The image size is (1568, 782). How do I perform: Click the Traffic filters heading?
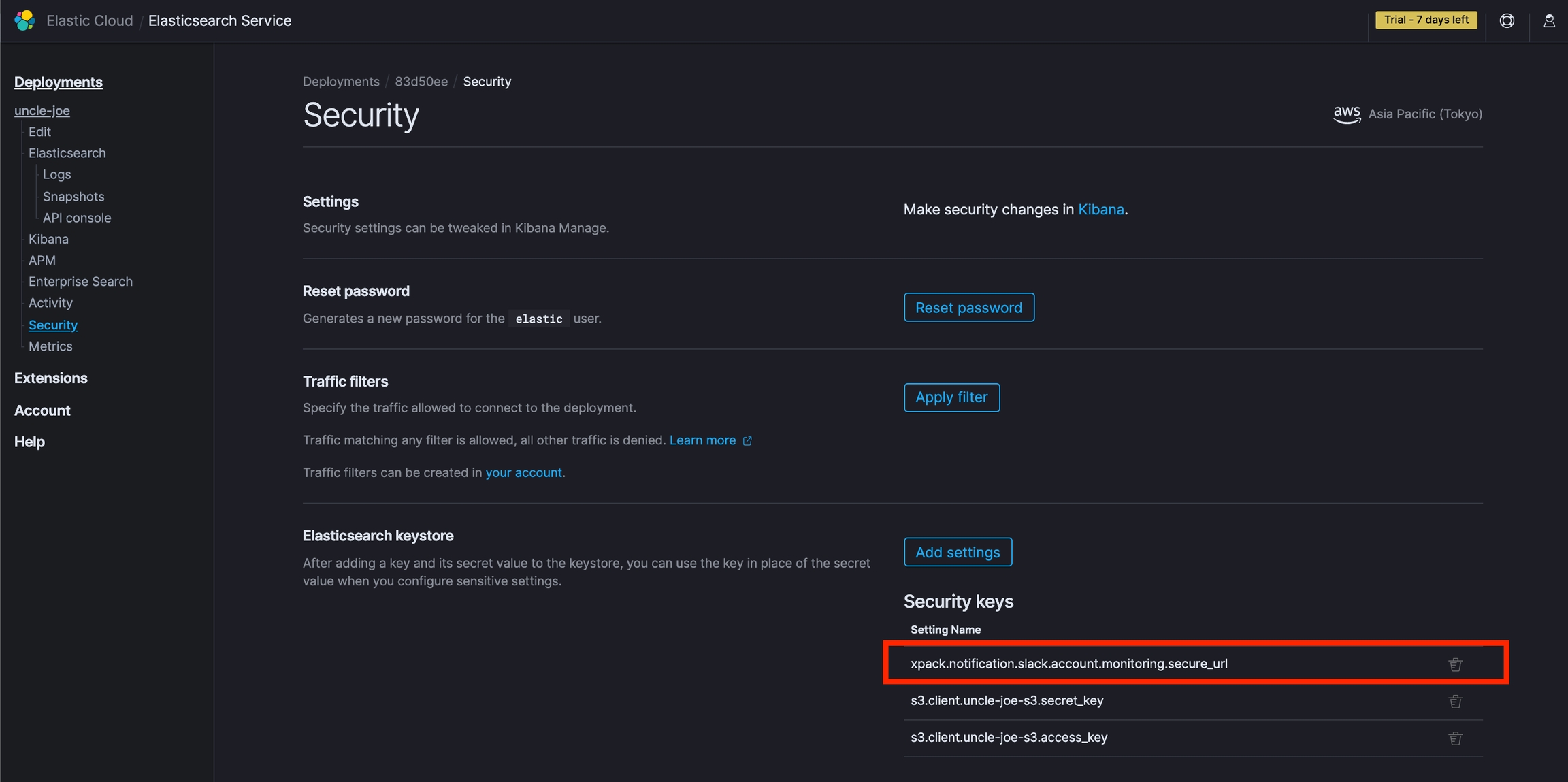pos(346,381)
